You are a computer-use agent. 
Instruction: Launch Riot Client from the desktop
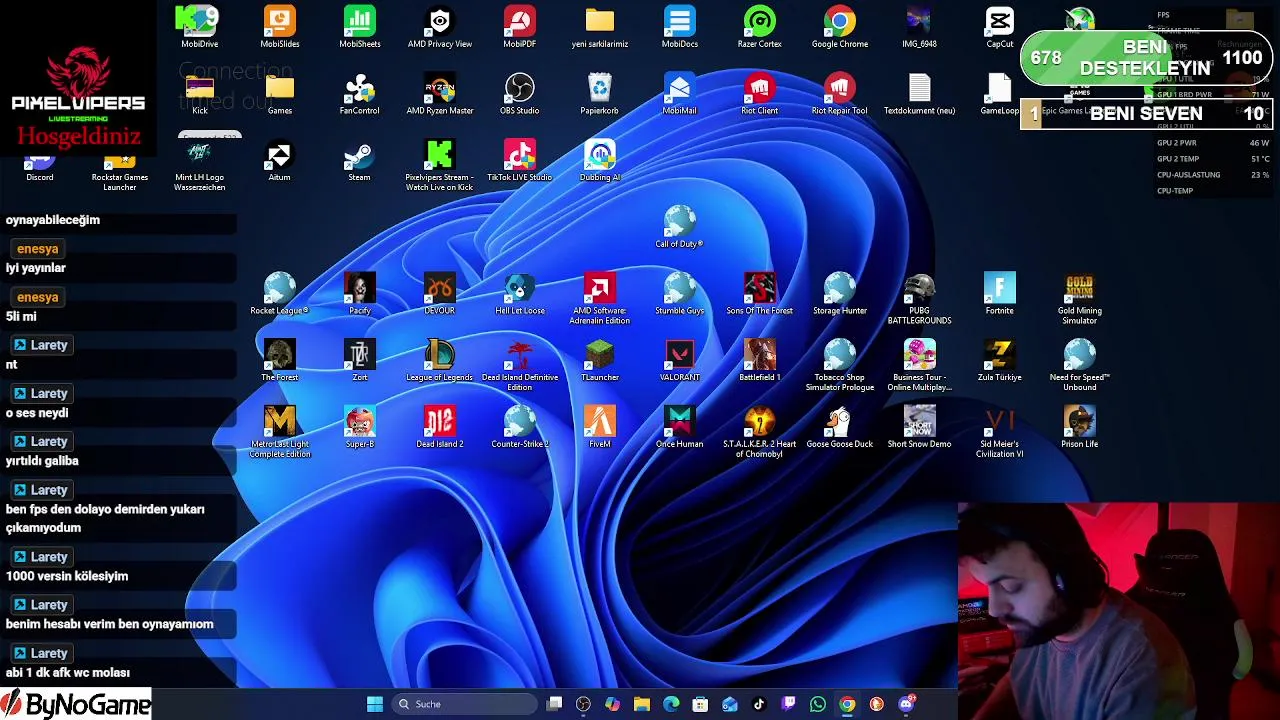click(x=760, y=94)
